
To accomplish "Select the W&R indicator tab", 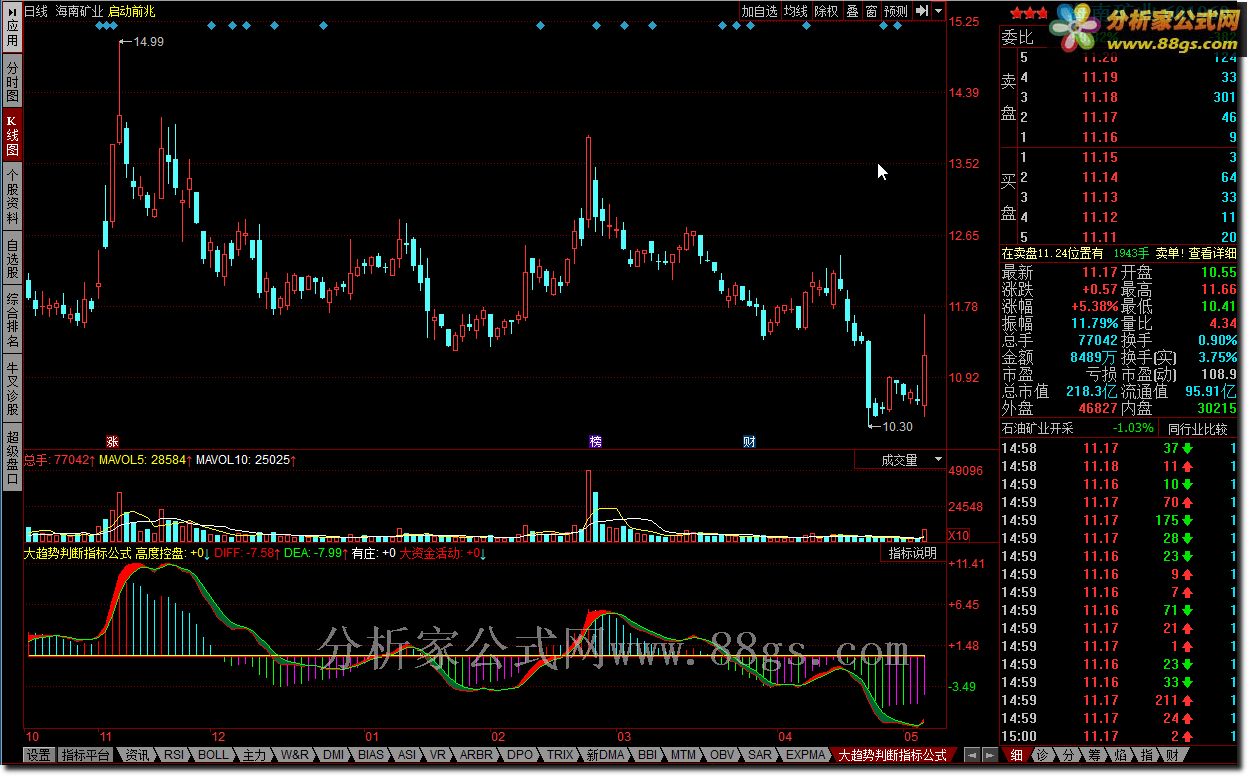I will pos(294,755).
